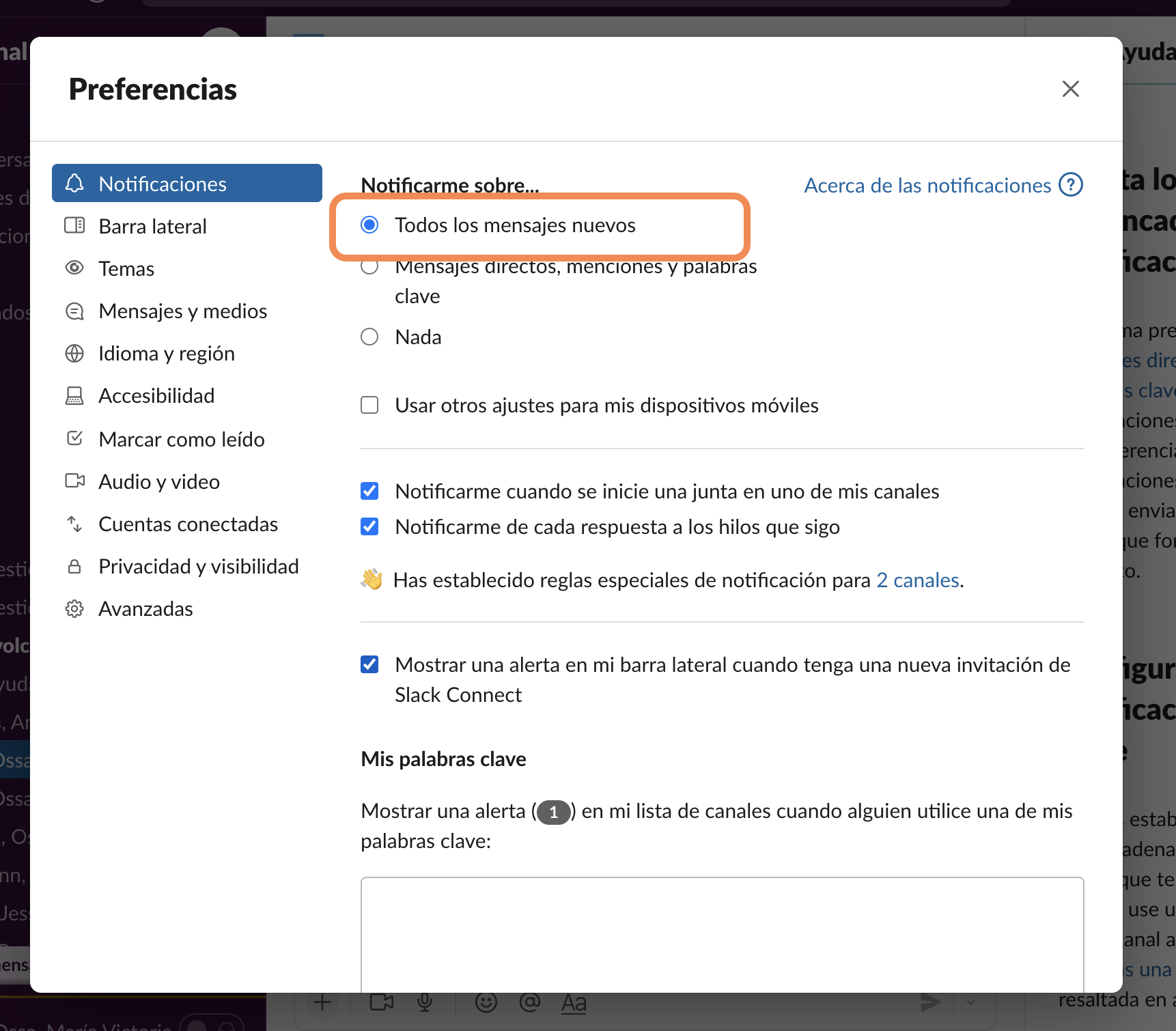Open the send options dropdown arrow
Screen dimensions: 1176x1031
[x=971, y=1002]
